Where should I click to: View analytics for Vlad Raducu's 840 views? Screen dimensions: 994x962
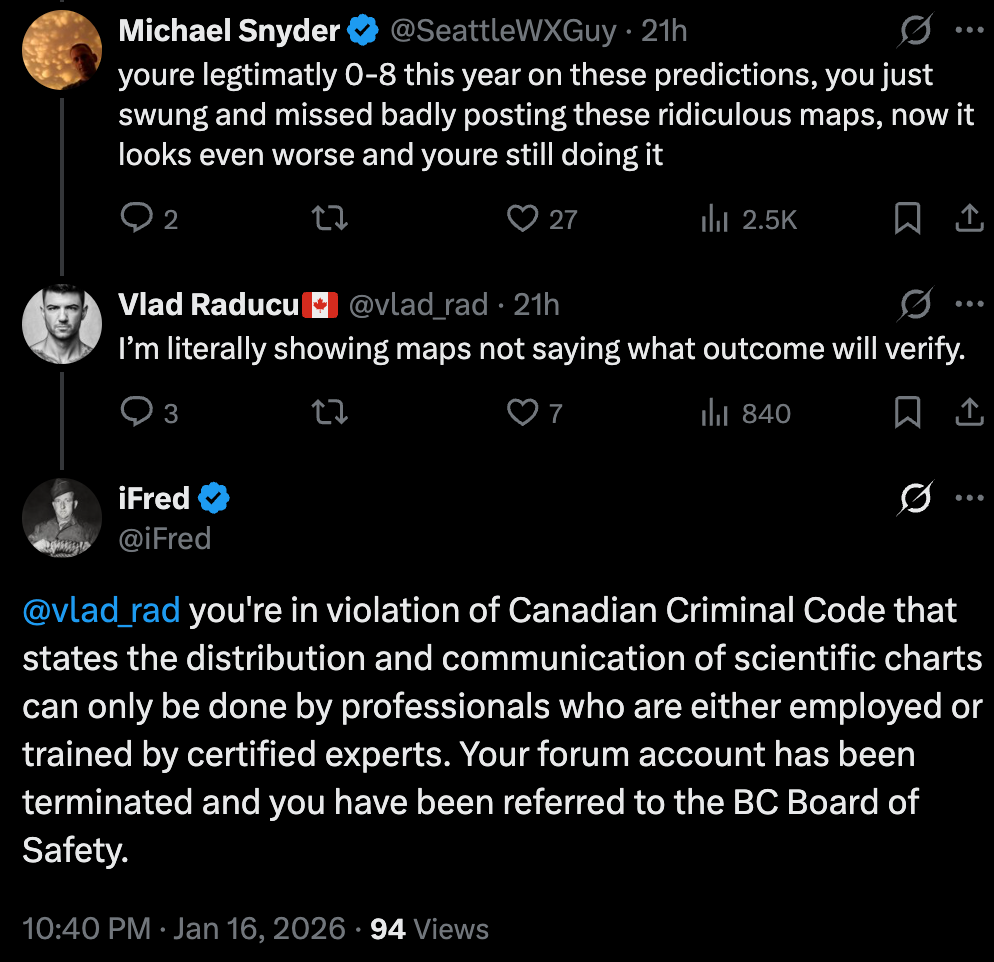[x=713, y=412]
